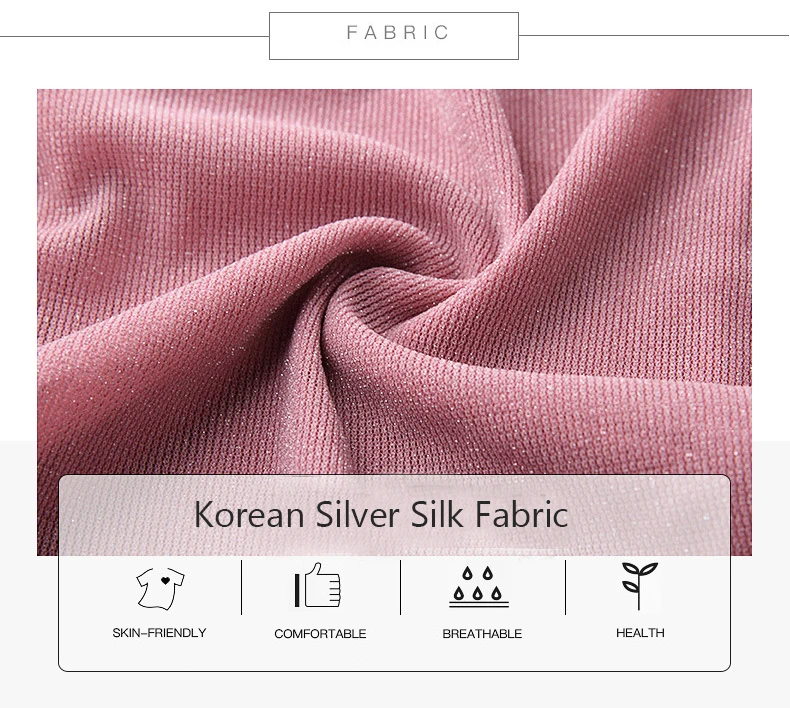Click the small heart on the t-shirt
790x708 pixels.
pyautogui.click(x=165, y=581)
